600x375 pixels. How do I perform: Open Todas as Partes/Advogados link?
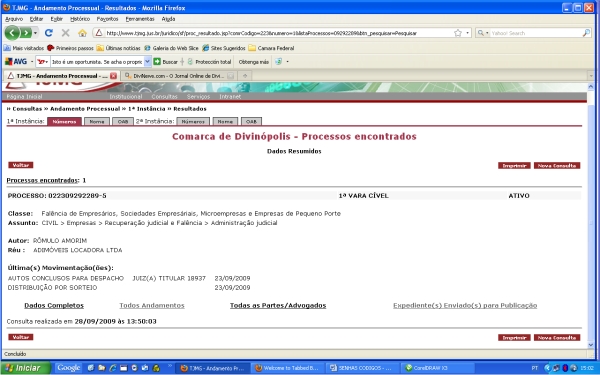(278, 305)
